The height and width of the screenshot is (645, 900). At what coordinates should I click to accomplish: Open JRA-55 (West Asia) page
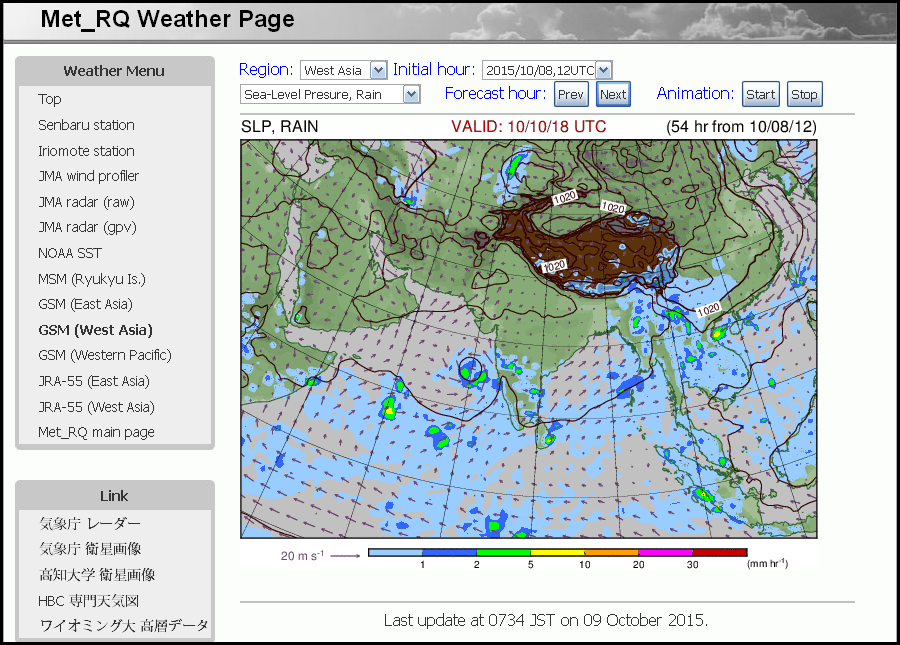click(x=96, y=407)
